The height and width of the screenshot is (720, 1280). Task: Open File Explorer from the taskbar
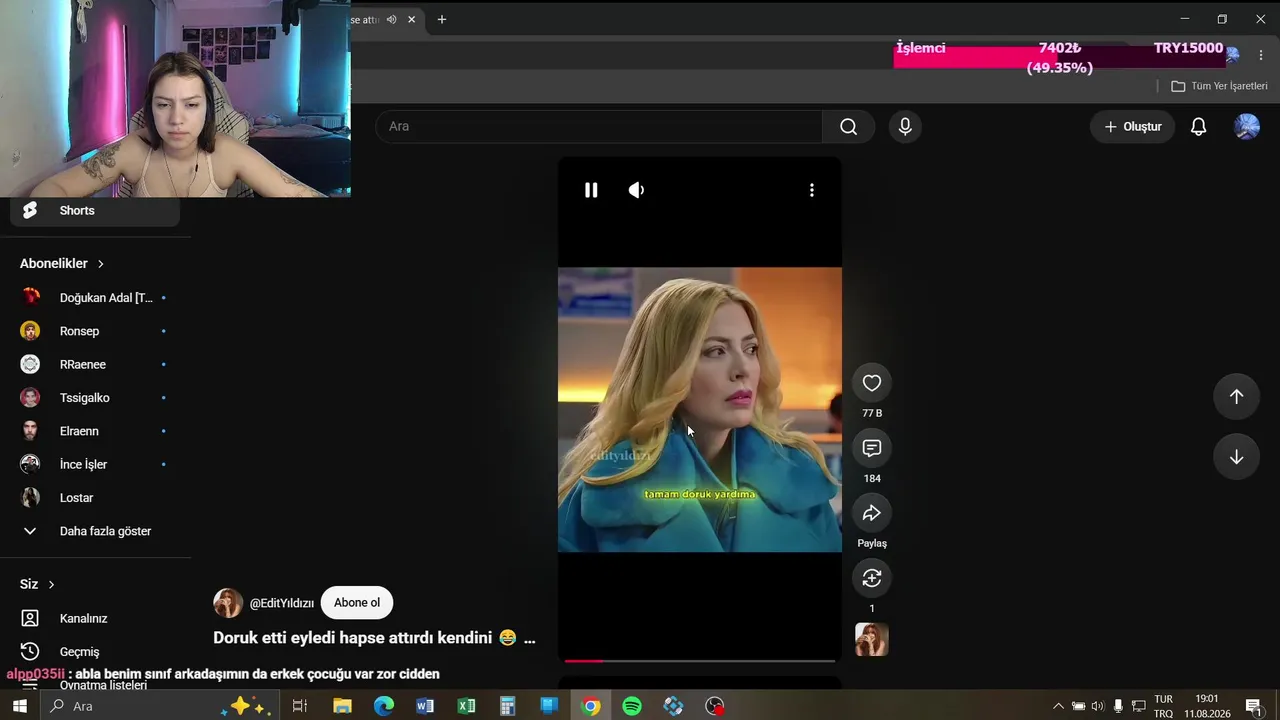(342, 706)
